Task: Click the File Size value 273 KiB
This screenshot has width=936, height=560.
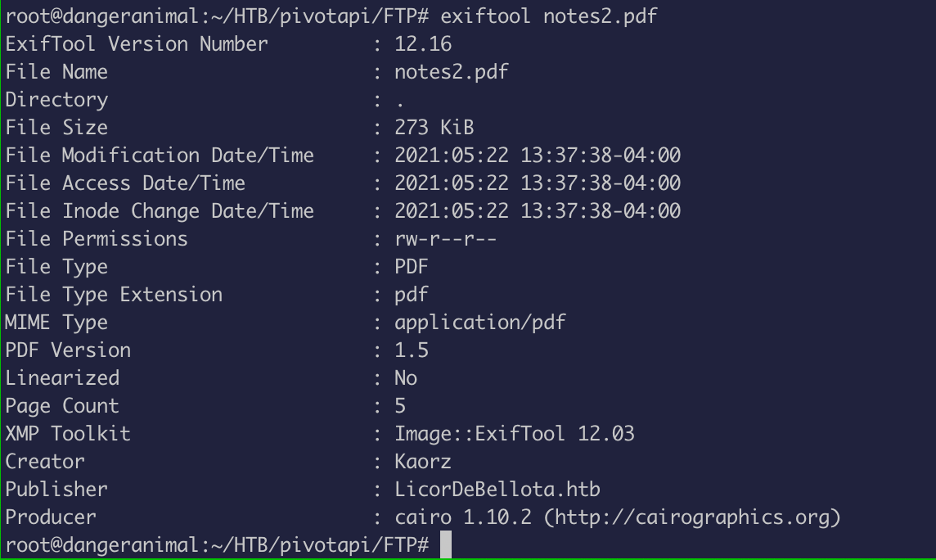Action: coord(434,127)
